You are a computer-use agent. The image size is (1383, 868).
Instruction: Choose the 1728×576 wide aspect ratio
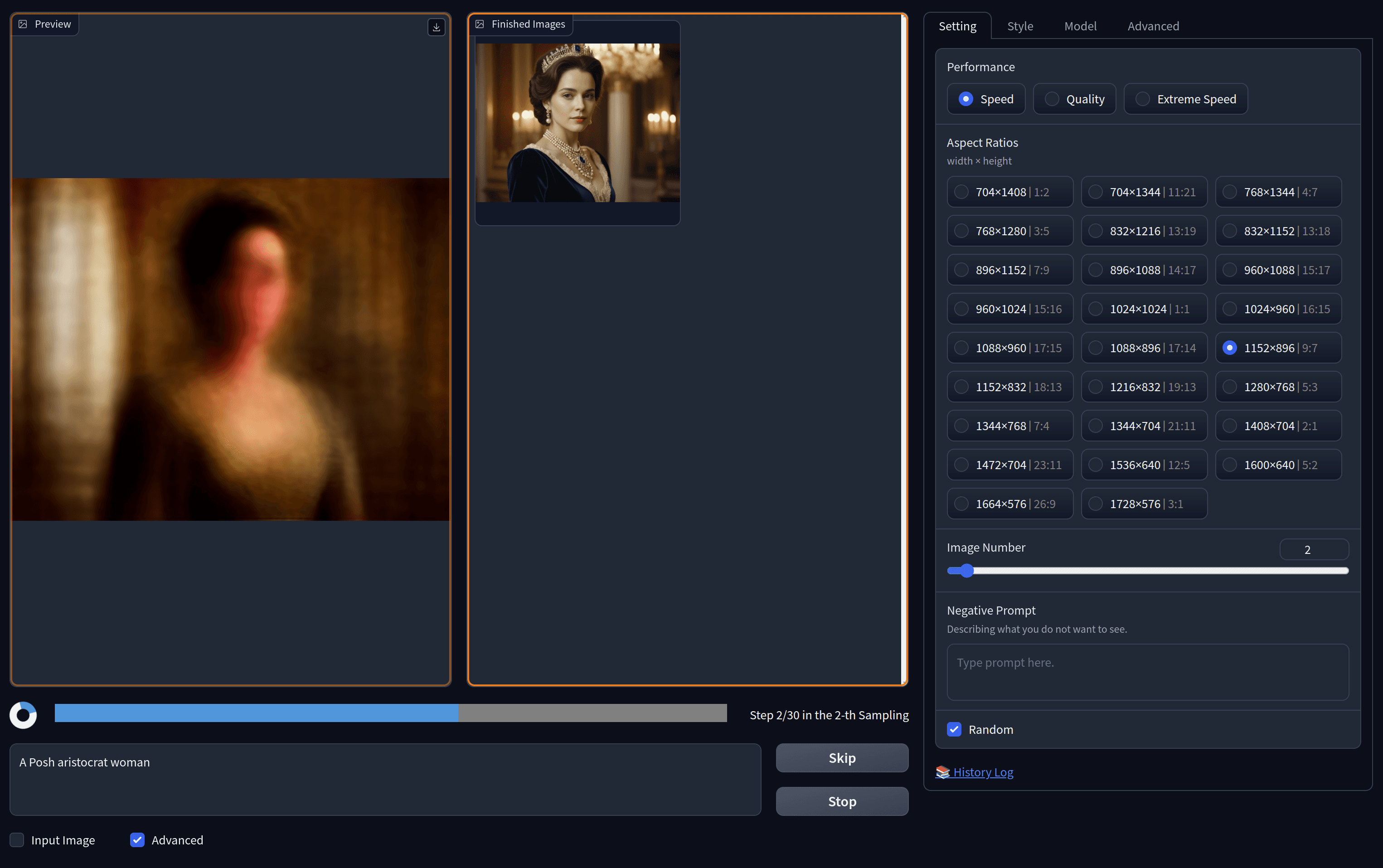tap(1144, 504)
